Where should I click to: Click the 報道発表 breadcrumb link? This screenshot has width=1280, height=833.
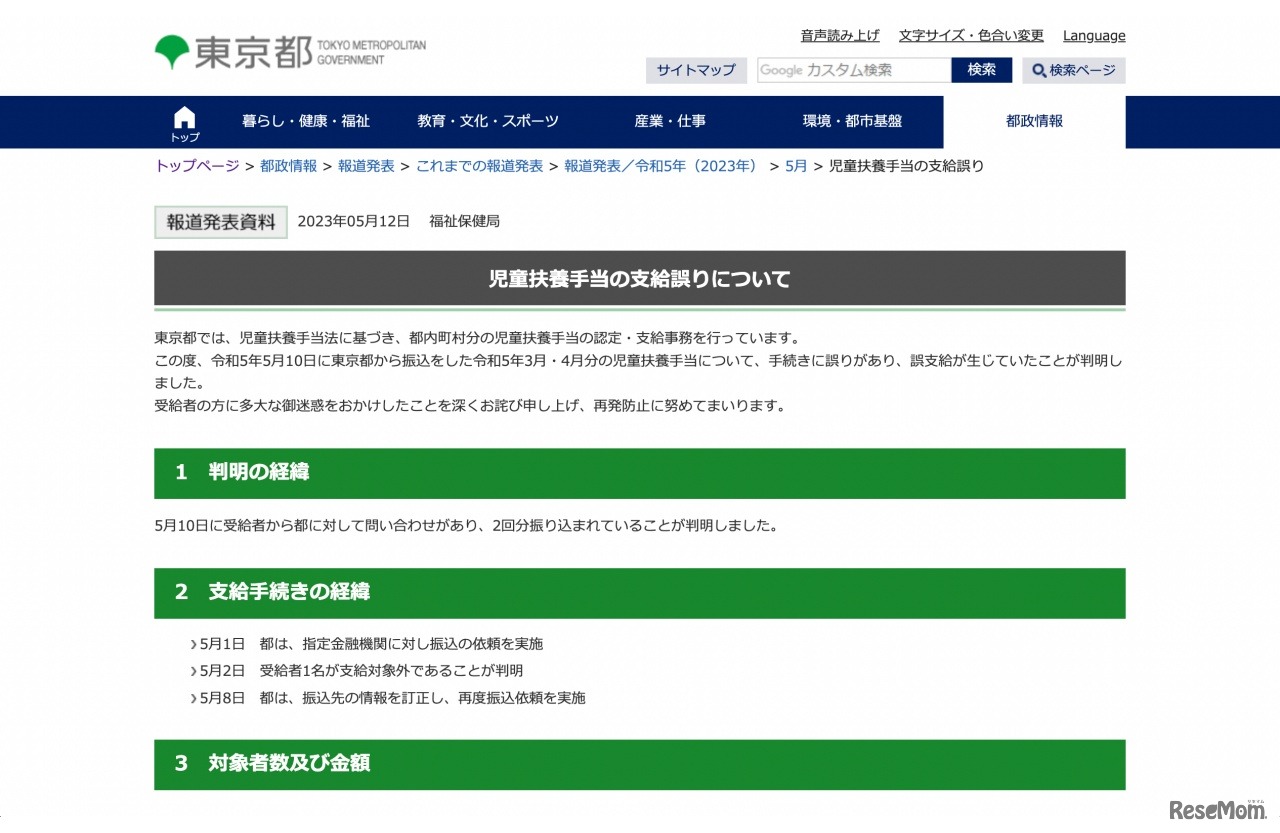(366, 166)
